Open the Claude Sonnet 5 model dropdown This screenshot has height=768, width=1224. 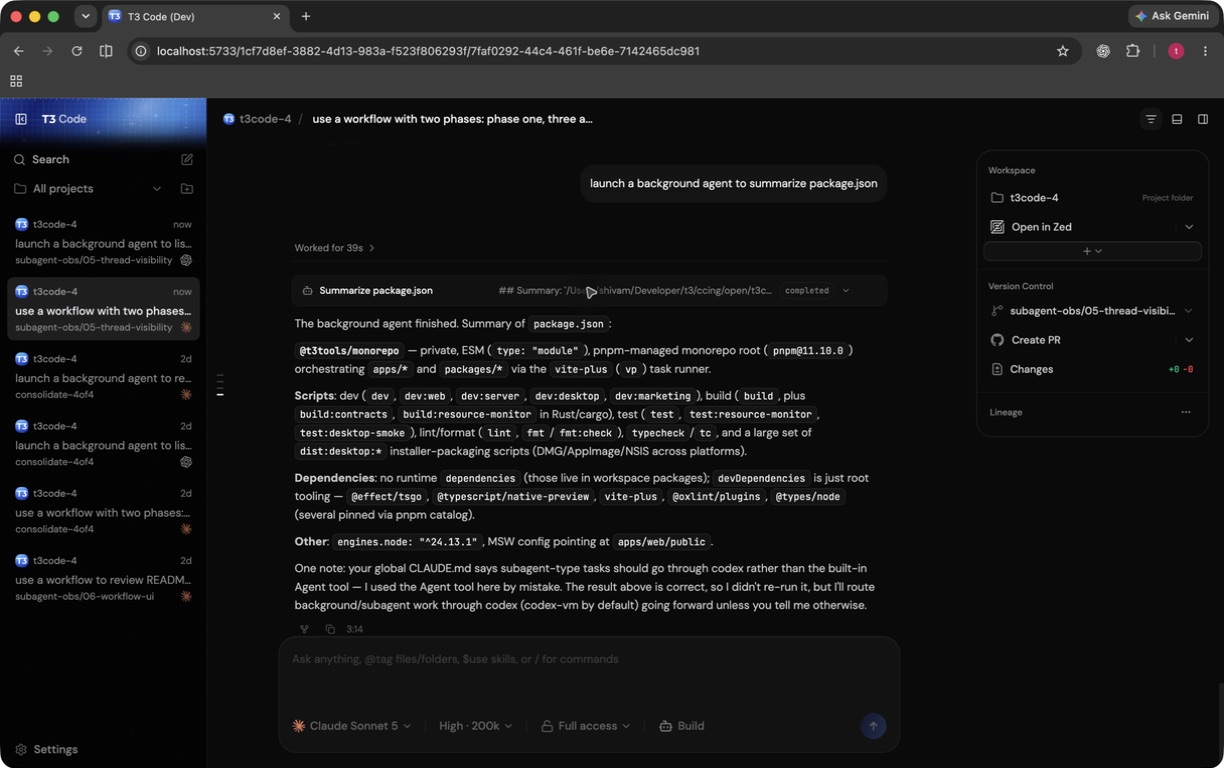tap(351, 726)
